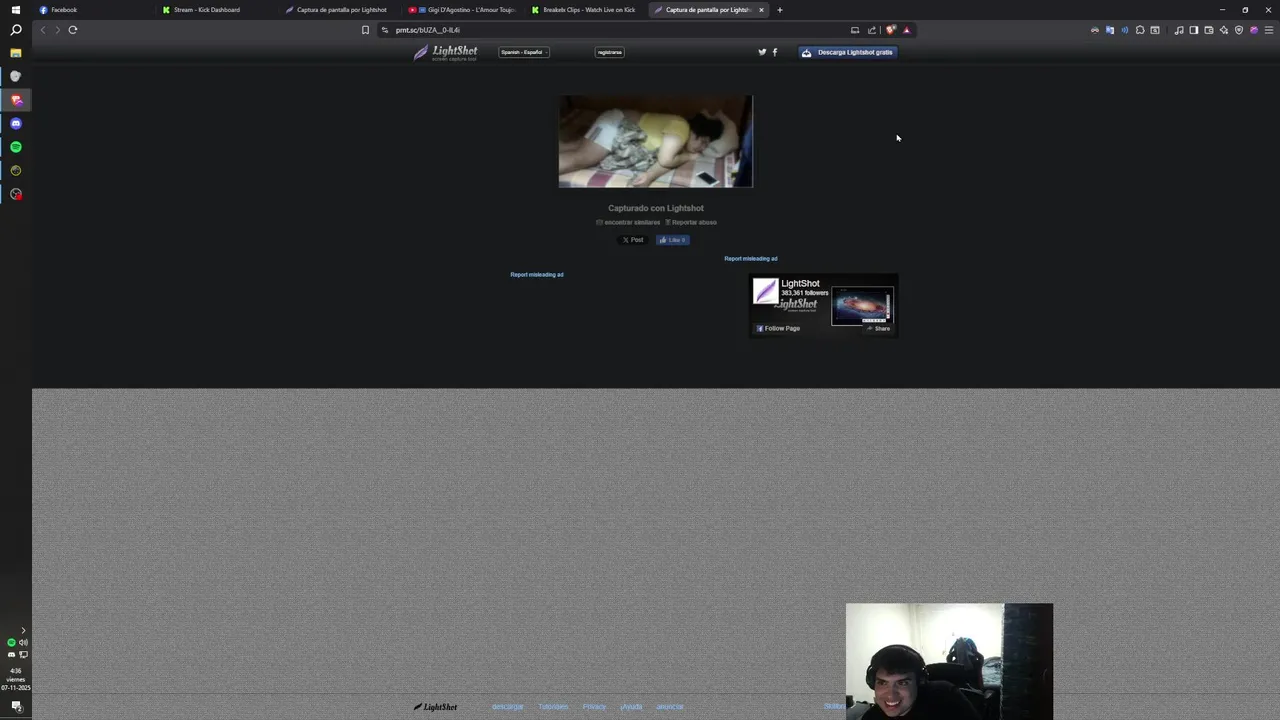Open the site settings icon in the address bar

(385, 30)
